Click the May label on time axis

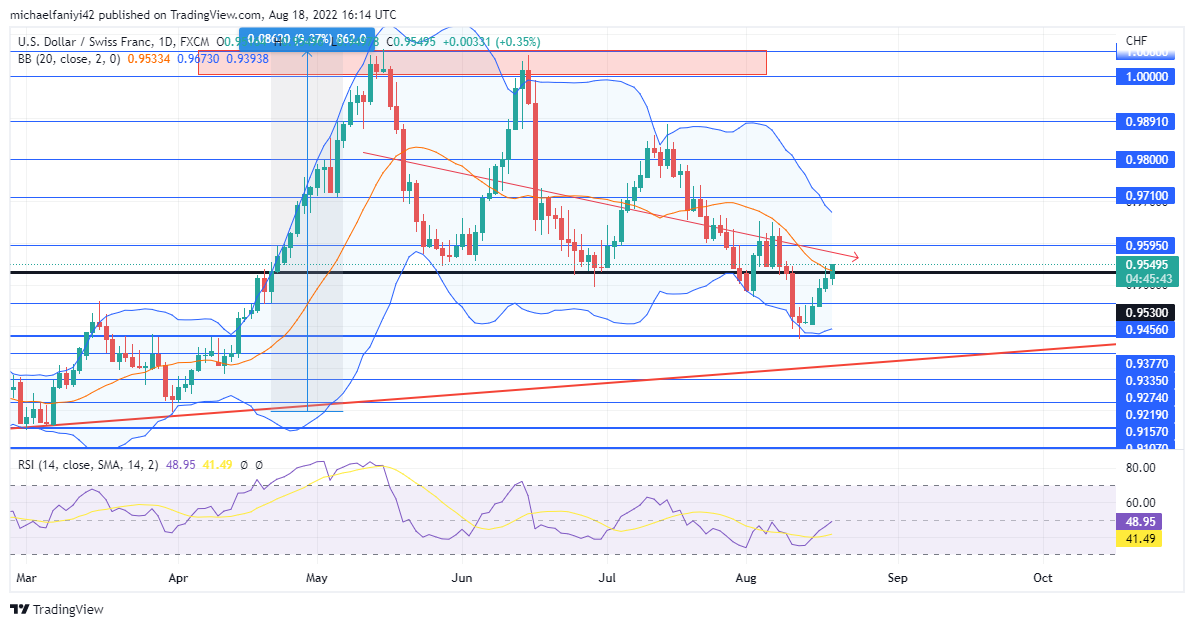tap(317, 577)
